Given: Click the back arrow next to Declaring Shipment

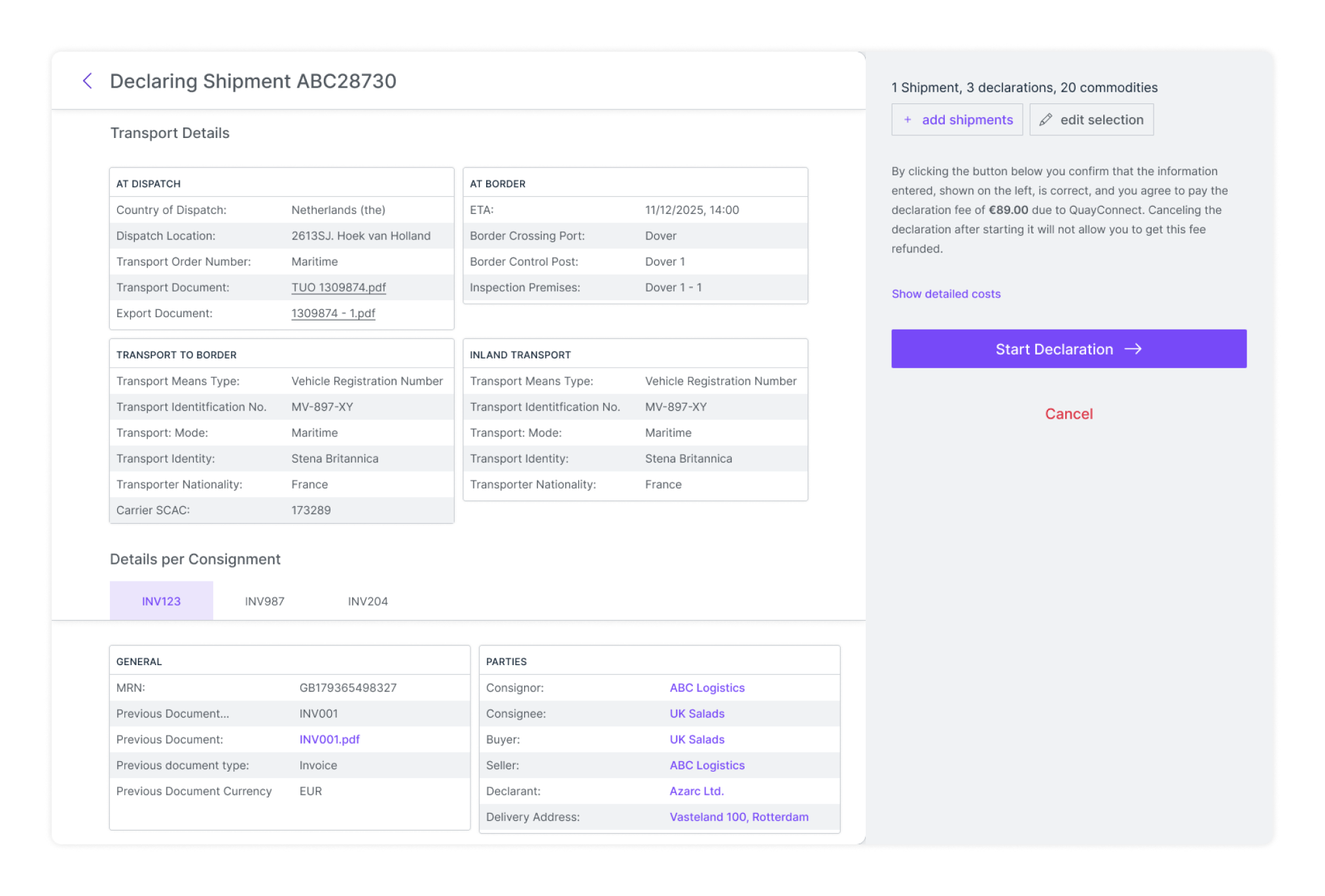Looking at the screenshot, I should (x=88, y=81).
